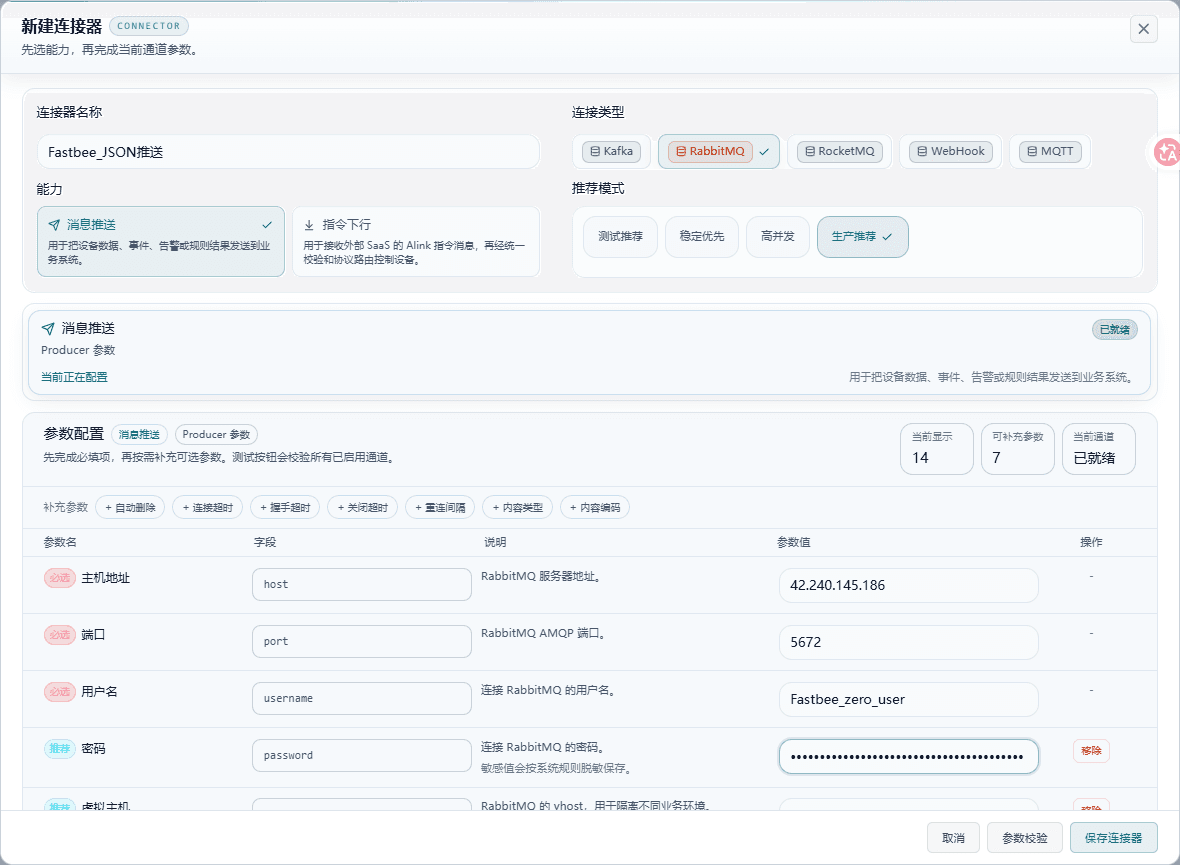
Task: Click the paper-plane icon beside 消息推送 heading
Action: point(47,328)
